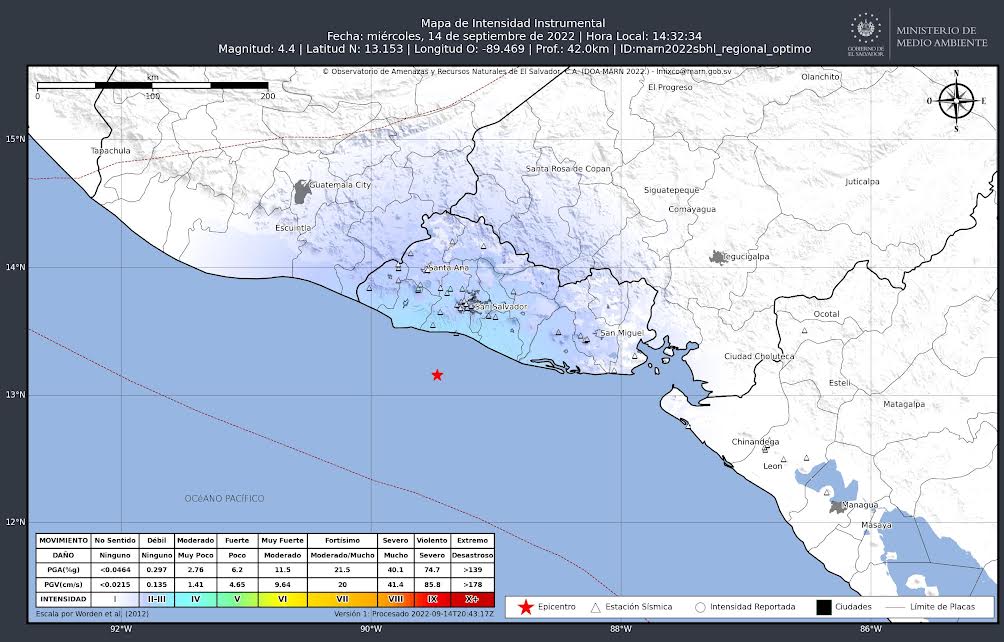Click the Santa Ana map label
This screenshot has width=1004, height=642.
(447, 268)
